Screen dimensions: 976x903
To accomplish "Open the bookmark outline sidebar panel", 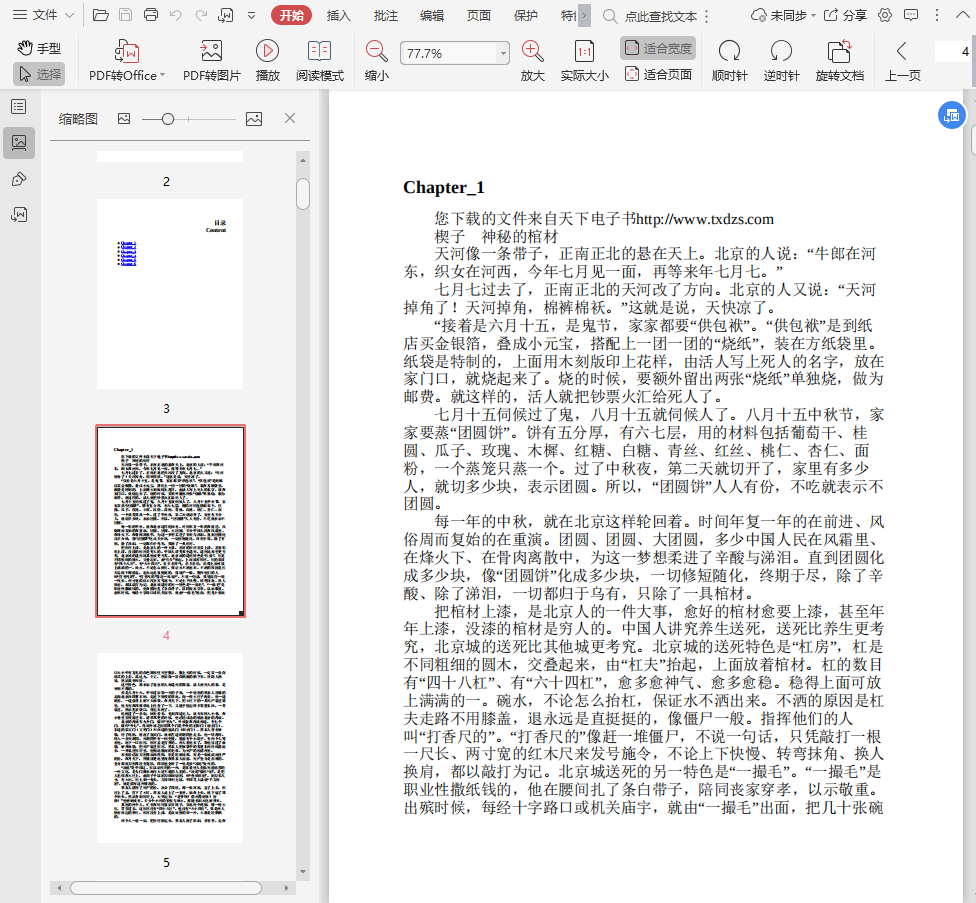I will (18, 107).
